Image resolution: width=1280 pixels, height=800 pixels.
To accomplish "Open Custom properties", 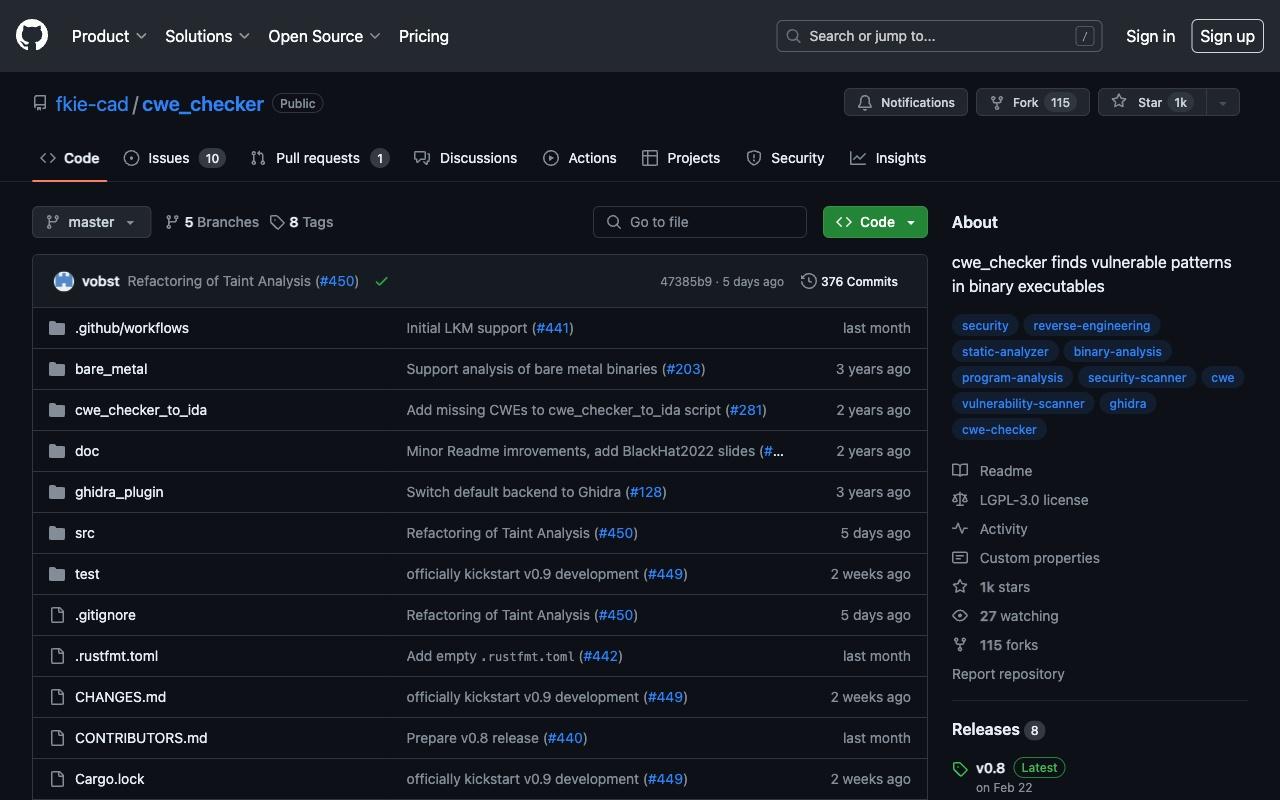I will [x=1026, y=558].
